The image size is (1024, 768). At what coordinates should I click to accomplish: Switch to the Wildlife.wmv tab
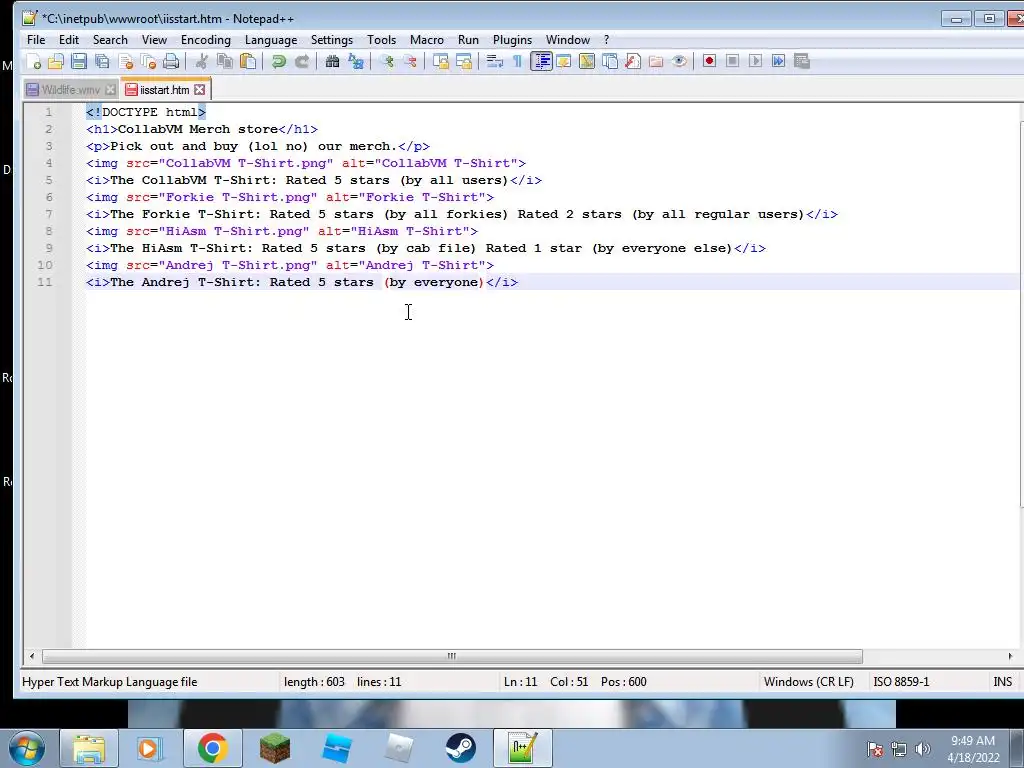click(x=71, y=89)
